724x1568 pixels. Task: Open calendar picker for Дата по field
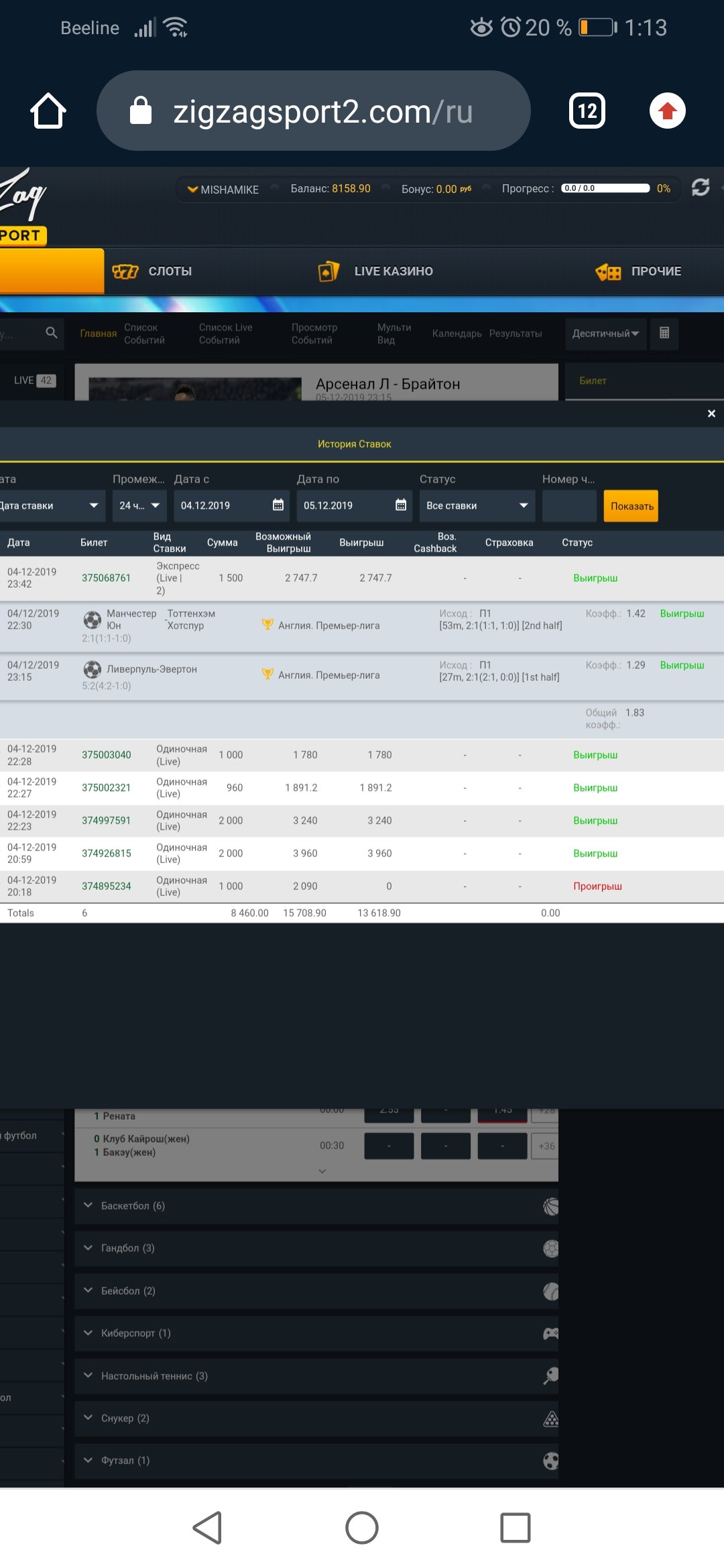click(x=401, y=505)
